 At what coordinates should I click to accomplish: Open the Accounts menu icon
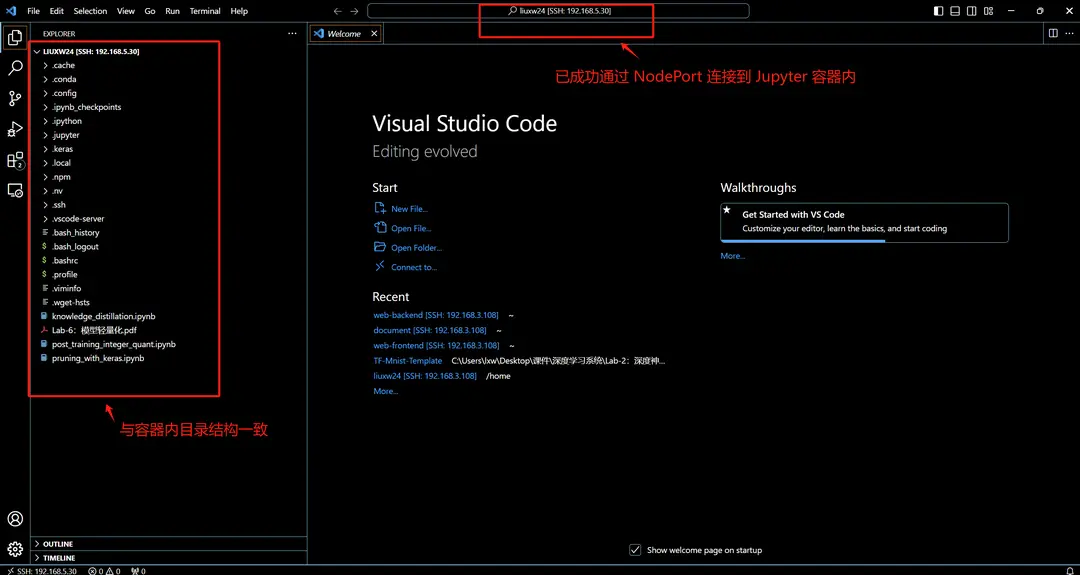tap(14, 519)
